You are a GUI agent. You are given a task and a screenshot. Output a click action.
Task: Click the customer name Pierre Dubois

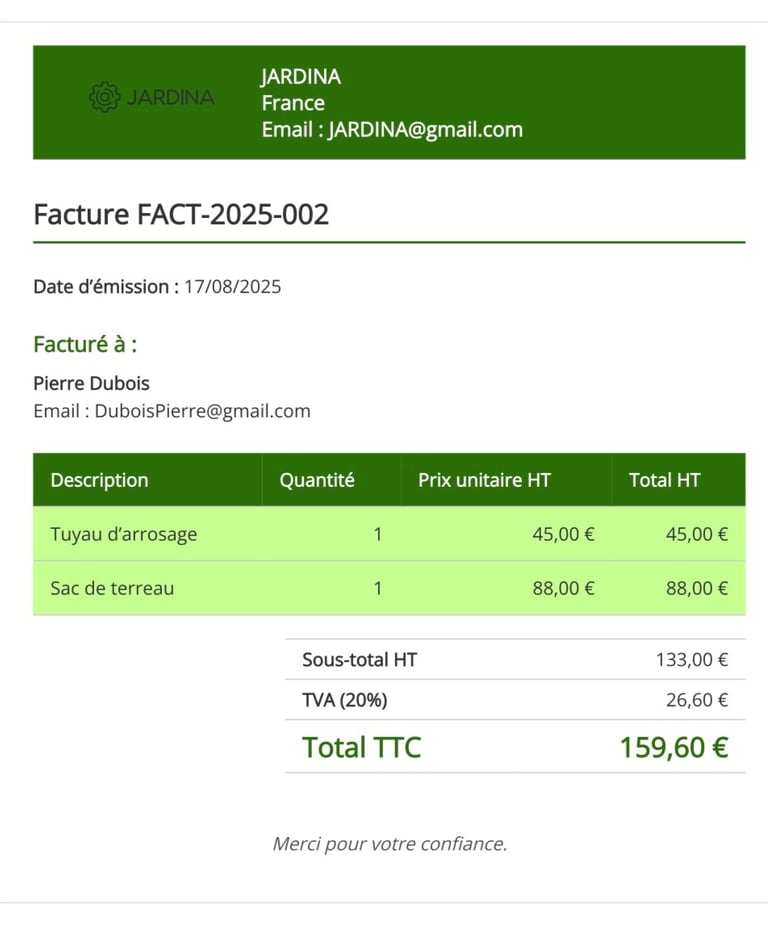pos(91,383)
